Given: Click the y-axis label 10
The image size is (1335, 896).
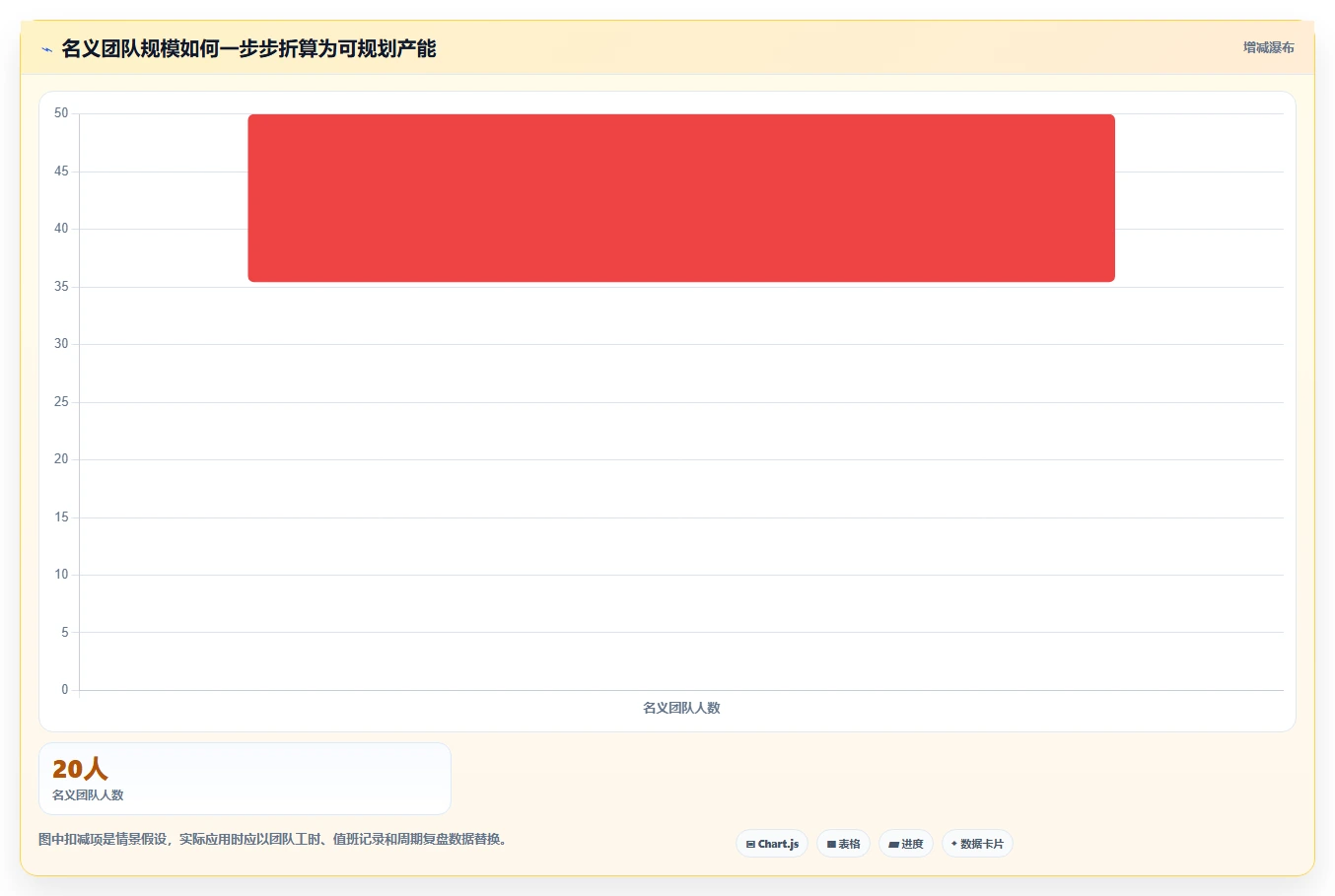Looking at the screenshot, I should pyautogui.click(x=61, y=575).
